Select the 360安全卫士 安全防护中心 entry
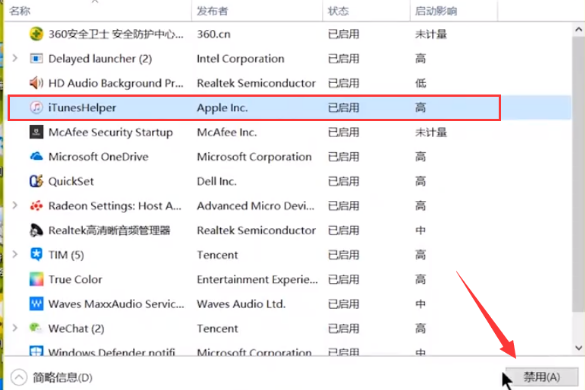This screenshot has height=390, width=585. pos(116,34)
